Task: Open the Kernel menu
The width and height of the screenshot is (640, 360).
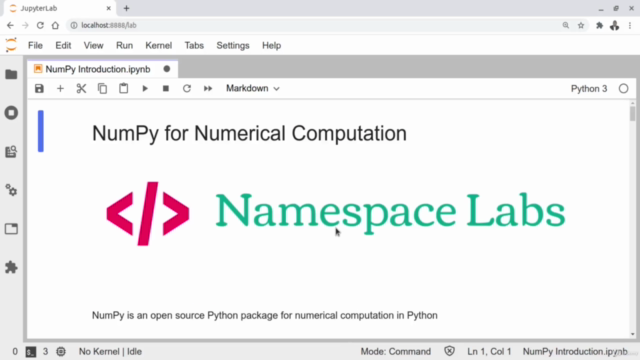Action: (159, 45)
